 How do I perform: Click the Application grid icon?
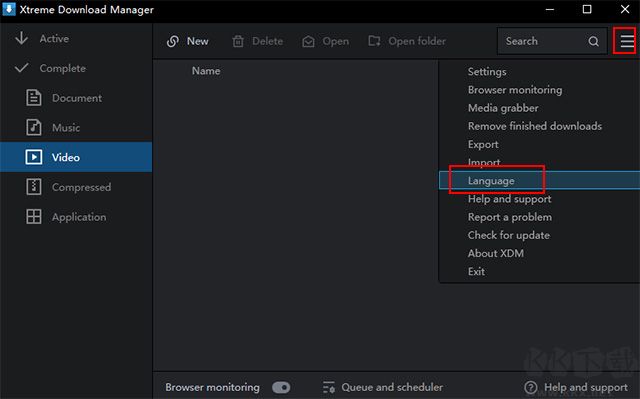33,217
